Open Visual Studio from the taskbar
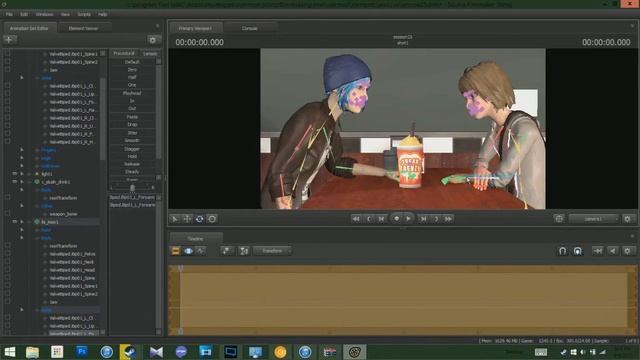 click(156, 351)
